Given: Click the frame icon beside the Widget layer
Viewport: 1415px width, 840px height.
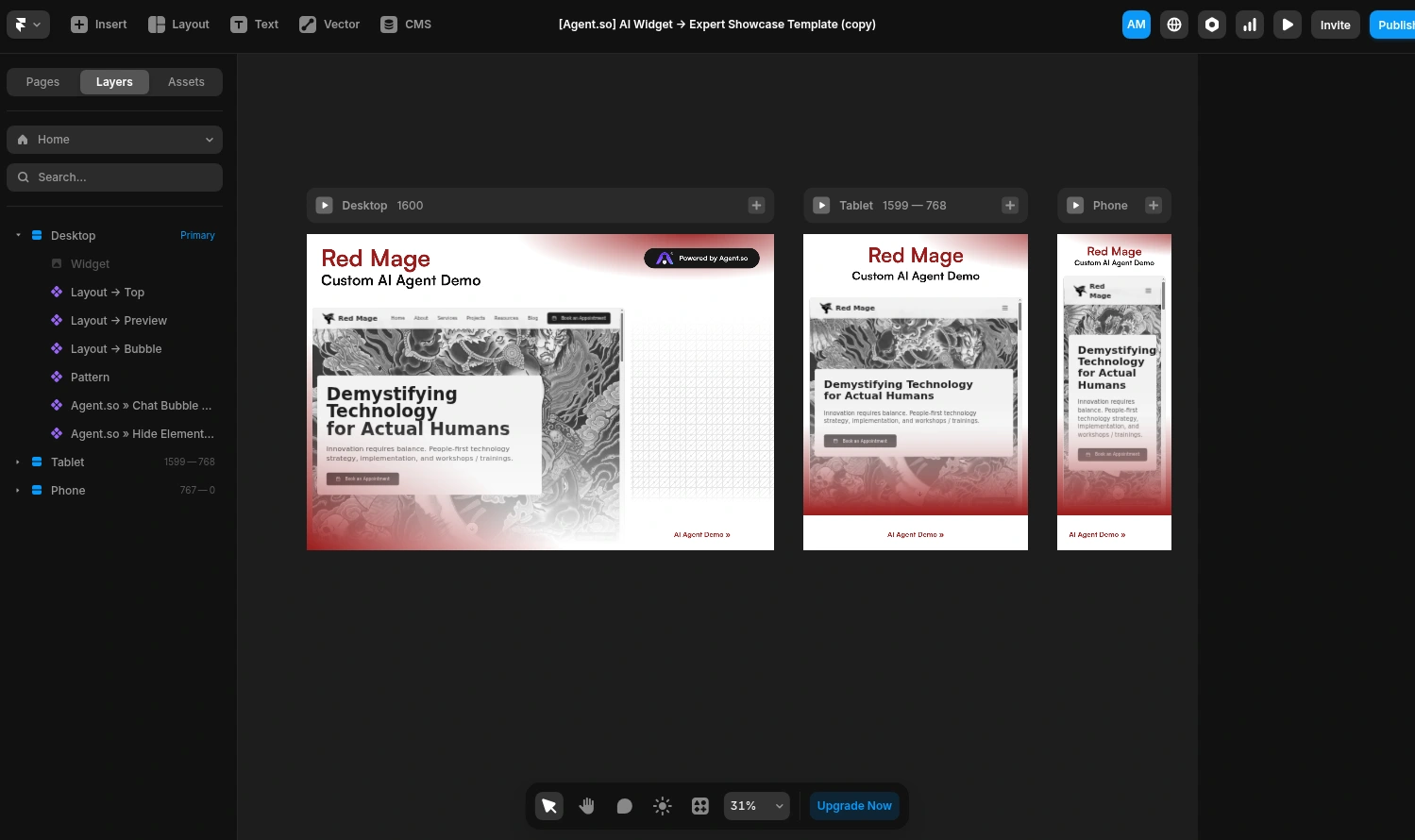Looking at the screenshot, I should coord(57,263).
